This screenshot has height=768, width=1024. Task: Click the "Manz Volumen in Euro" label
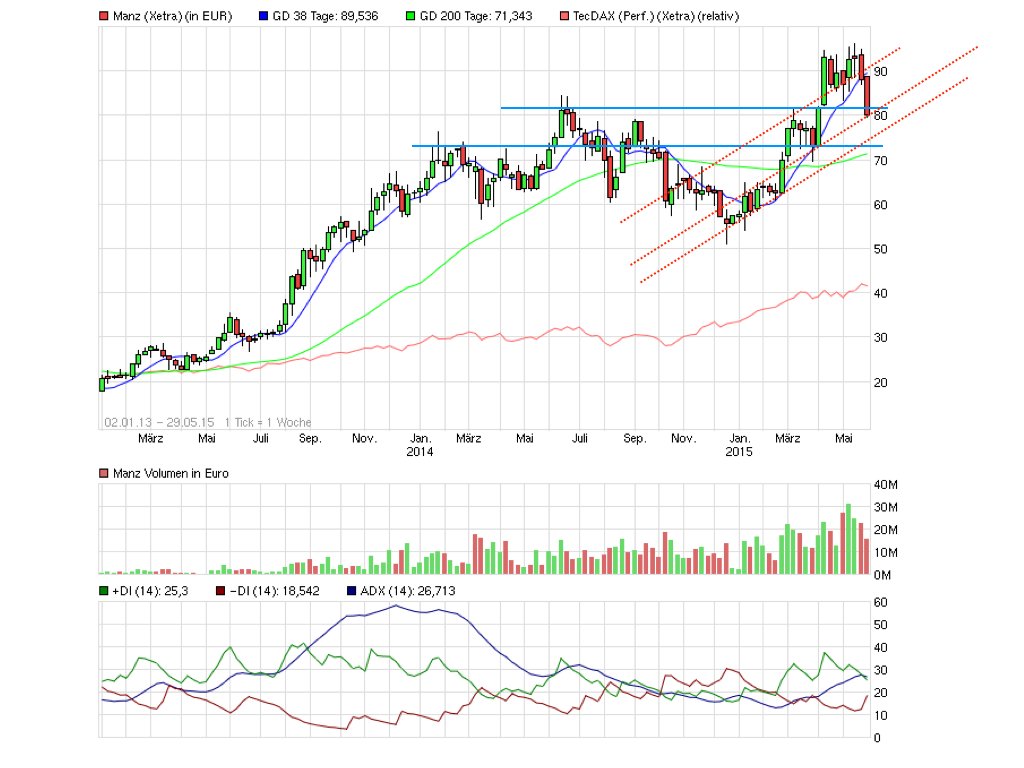pyautogui.click(x=170, y=473)
